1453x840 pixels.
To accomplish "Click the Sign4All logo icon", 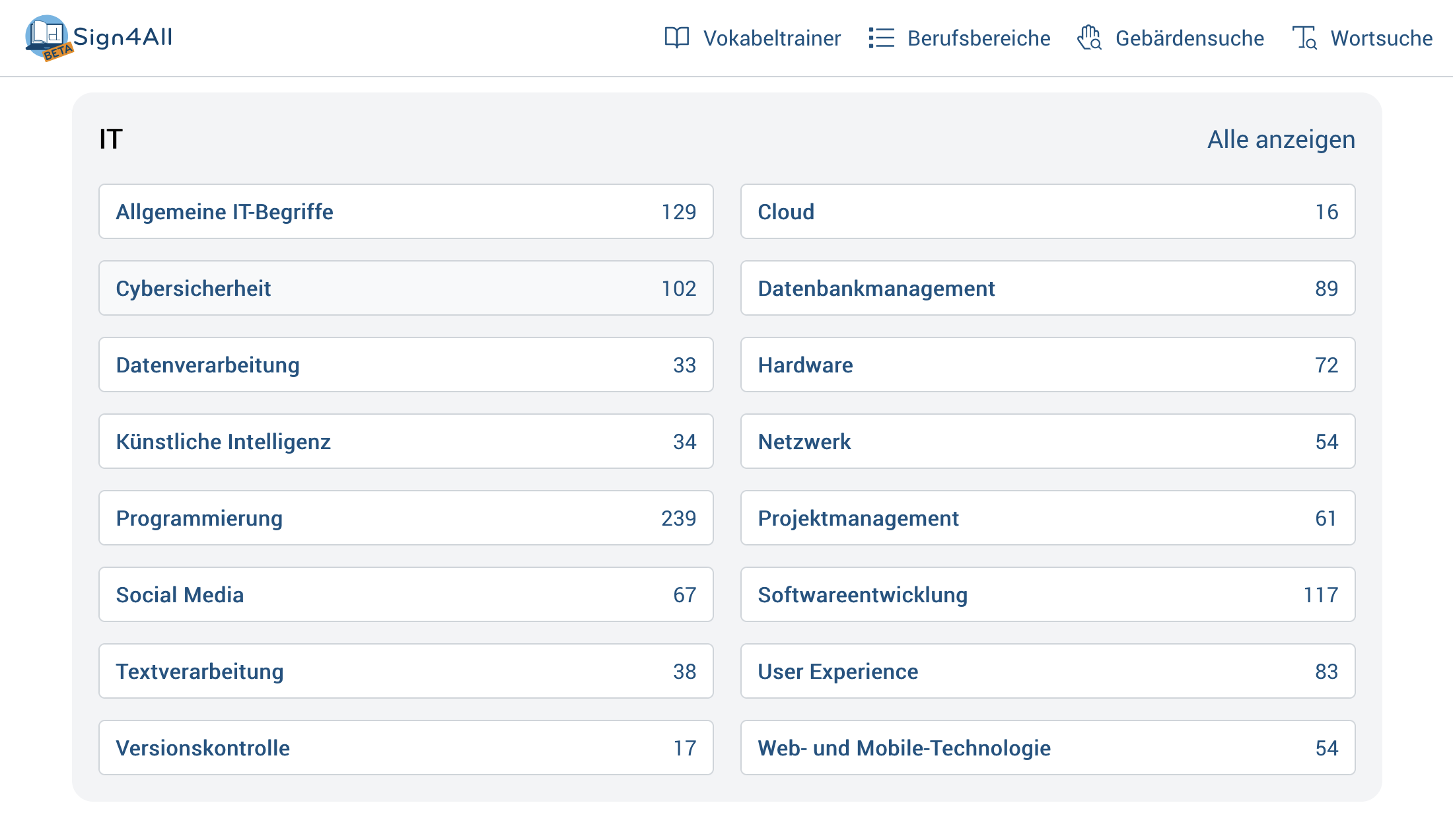I will point(49,38).
